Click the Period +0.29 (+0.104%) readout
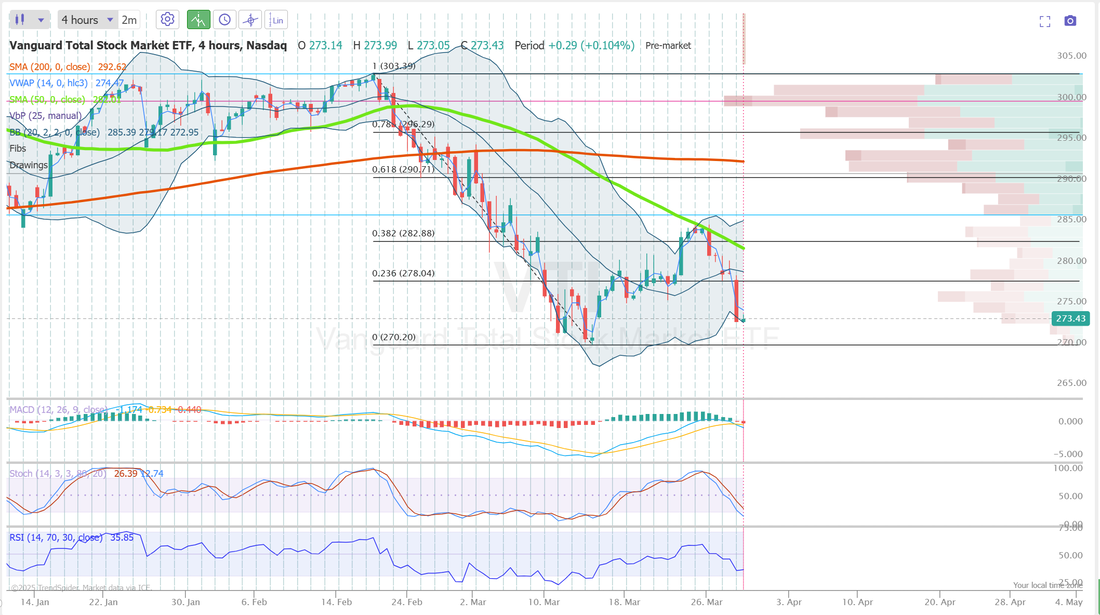 click(575, 46)
